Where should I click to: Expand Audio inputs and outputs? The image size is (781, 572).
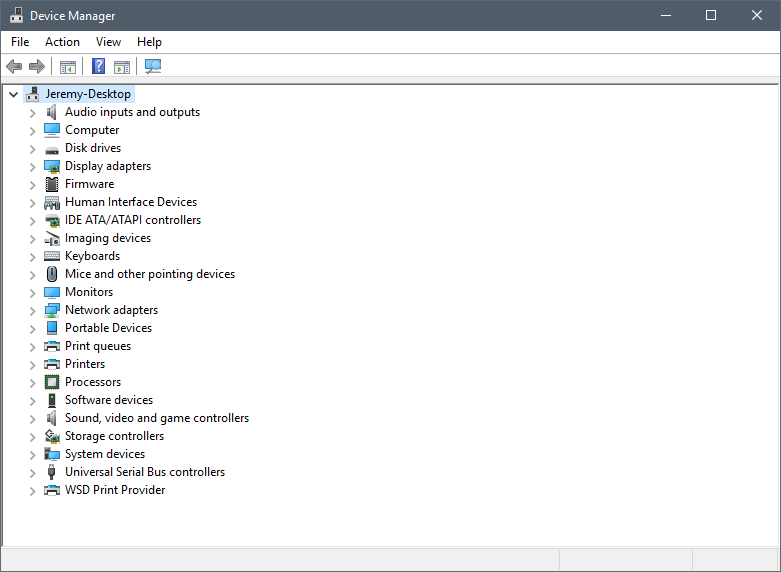32,113
